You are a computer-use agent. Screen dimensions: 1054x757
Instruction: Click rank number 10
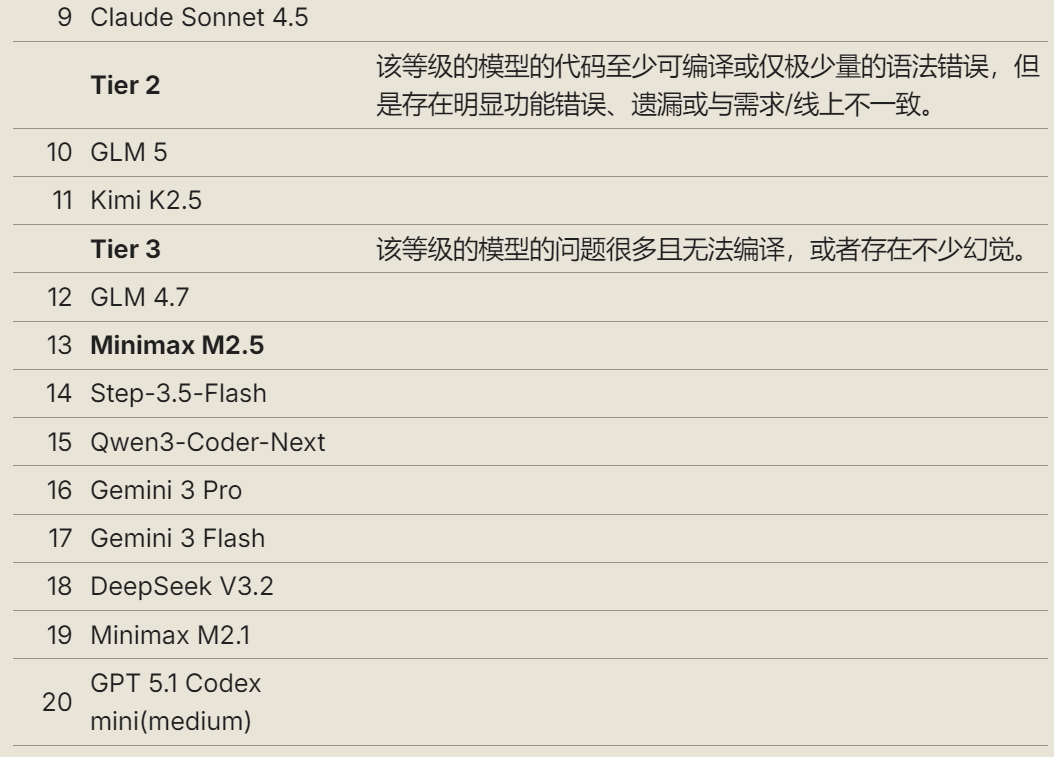(x=59, y=153)
